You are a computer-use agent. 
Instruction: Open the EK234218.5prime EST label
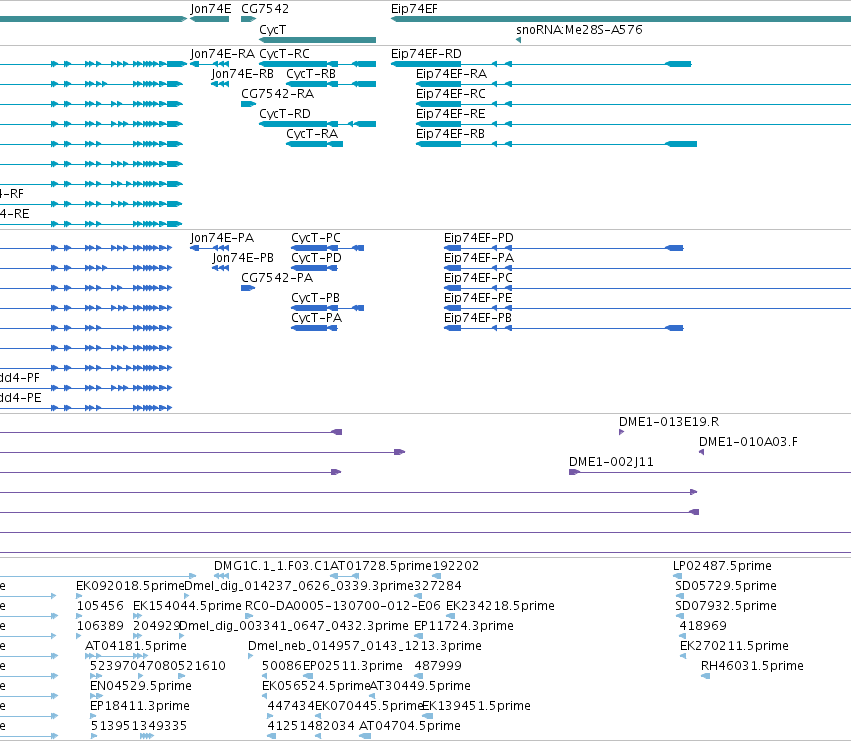pyautogui.click(x=500, y=606)
